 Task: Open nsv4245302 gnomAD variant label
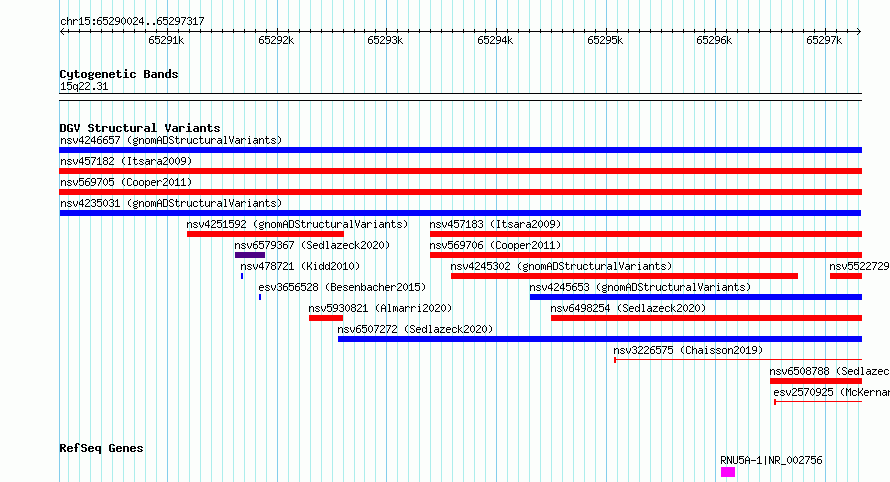click(x=561, y=266)
